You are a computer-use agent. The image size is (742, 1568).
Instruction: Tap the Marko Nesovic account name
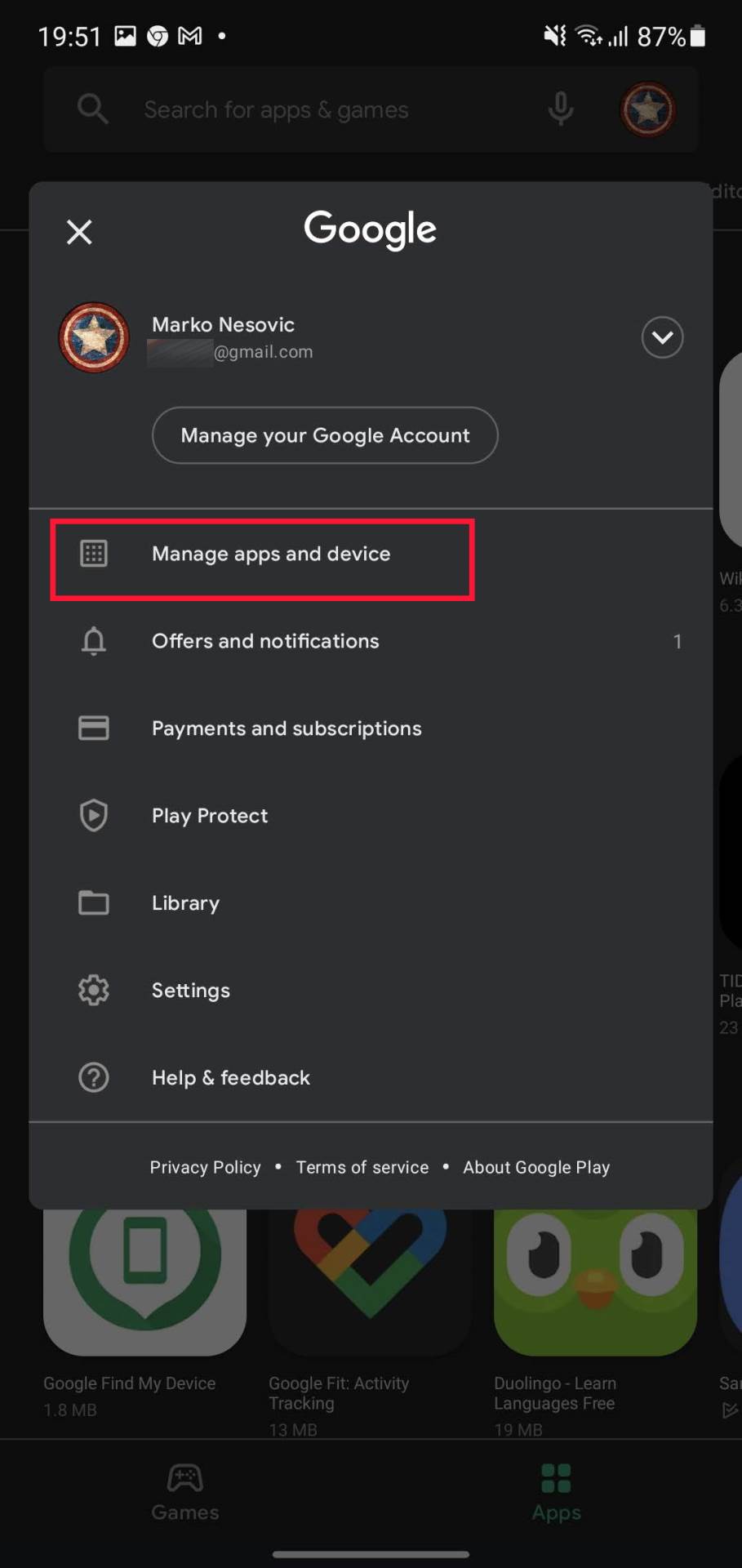223,324
